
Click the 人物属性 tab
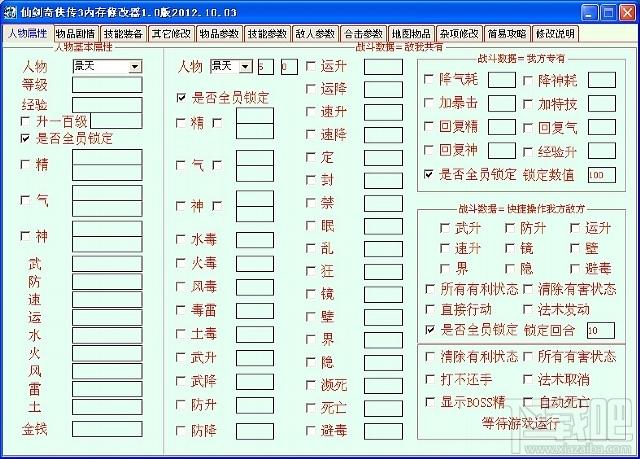pyautogui.click(x=28, y=33)
